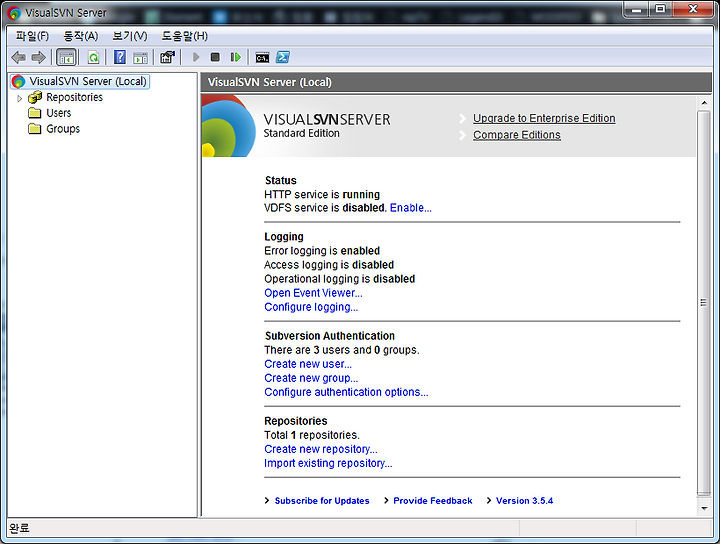The width and height of the screenshot is (720, 544).
Task: Click the Version 3.5.4 link
Action: point(524,501)
